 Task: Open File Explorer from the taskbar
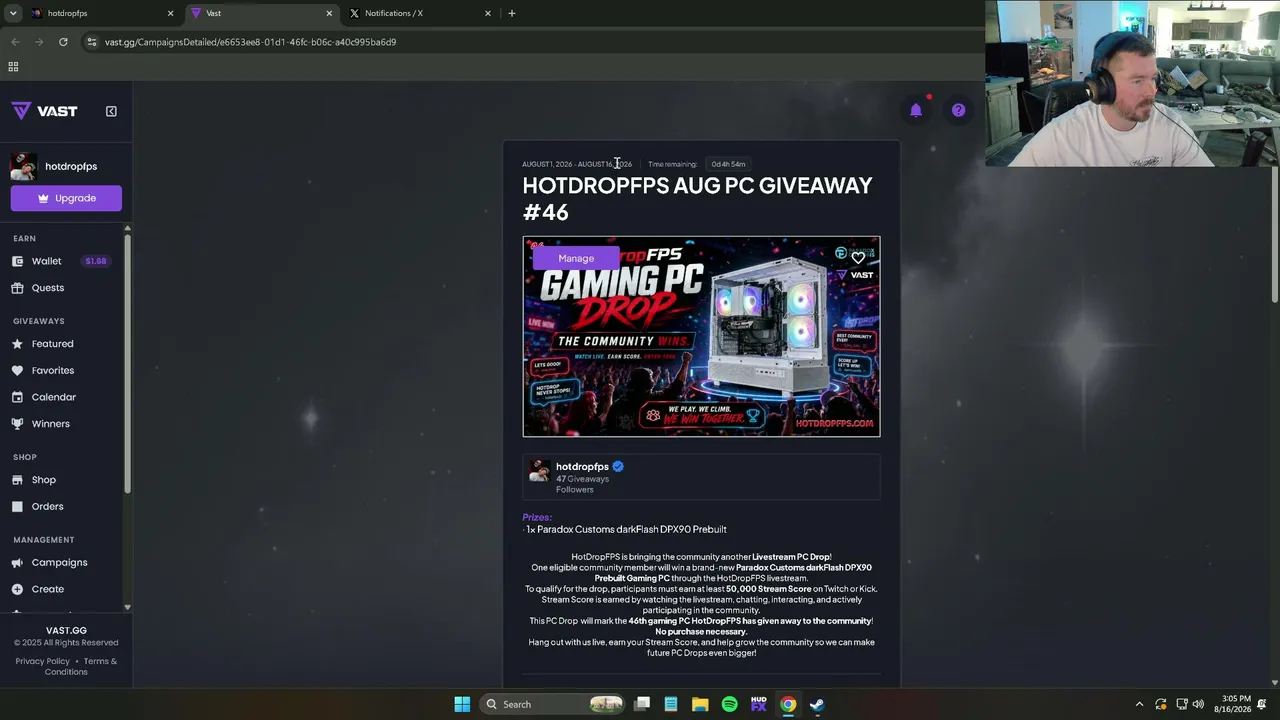[700, 704]
